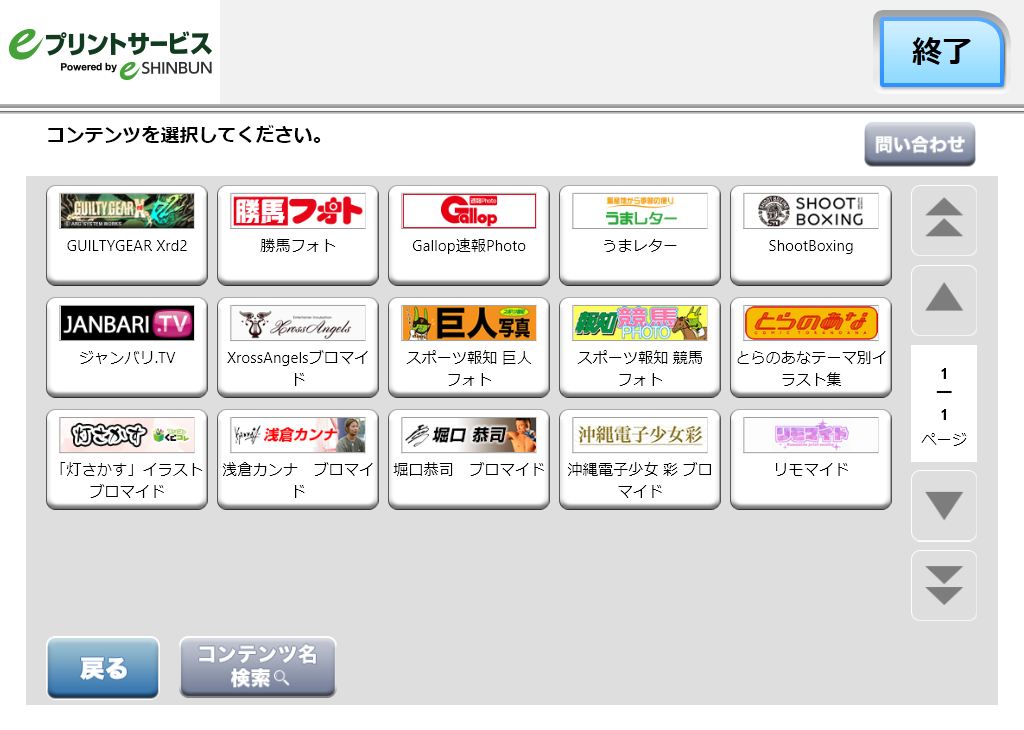Open the GUILTYGEAR Xrd2 content tile
Image resolution: width=1024 pixels, height=730 pixels.
(x=127, y=235)
